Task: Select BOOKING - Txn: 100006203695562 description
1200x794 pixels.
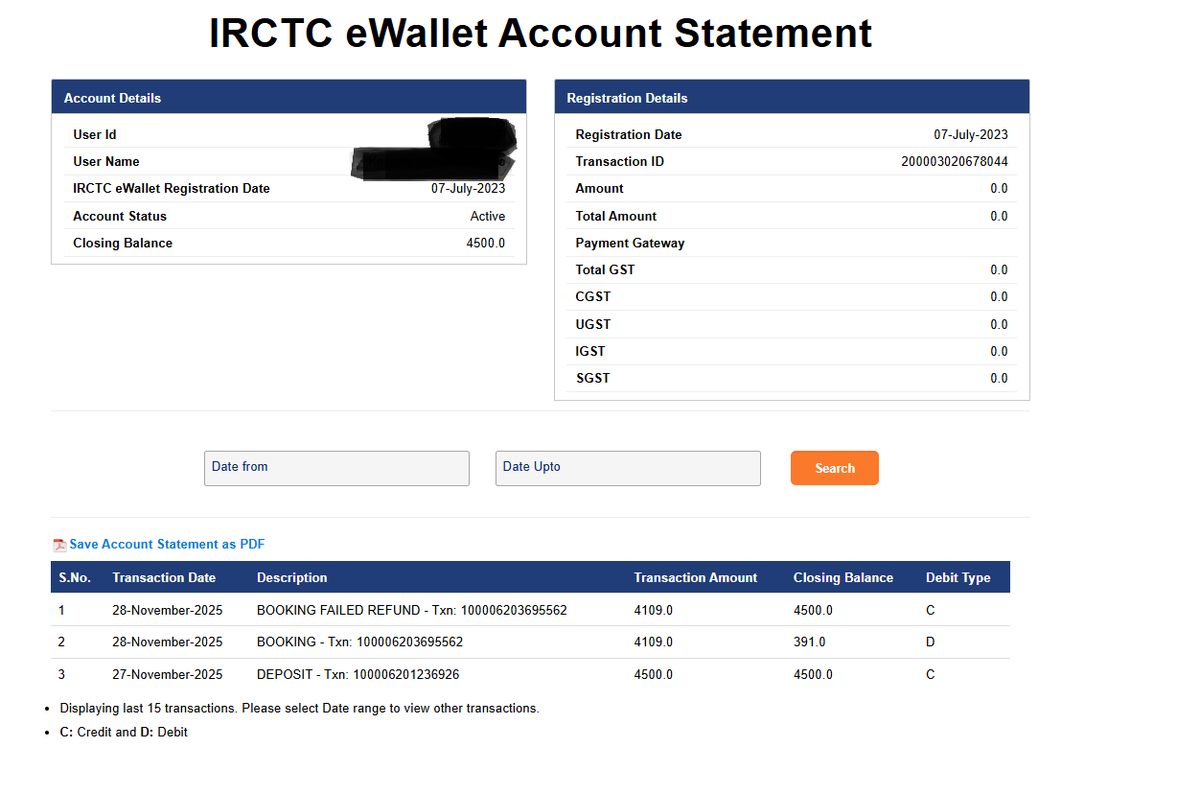Action: [360, 642]
